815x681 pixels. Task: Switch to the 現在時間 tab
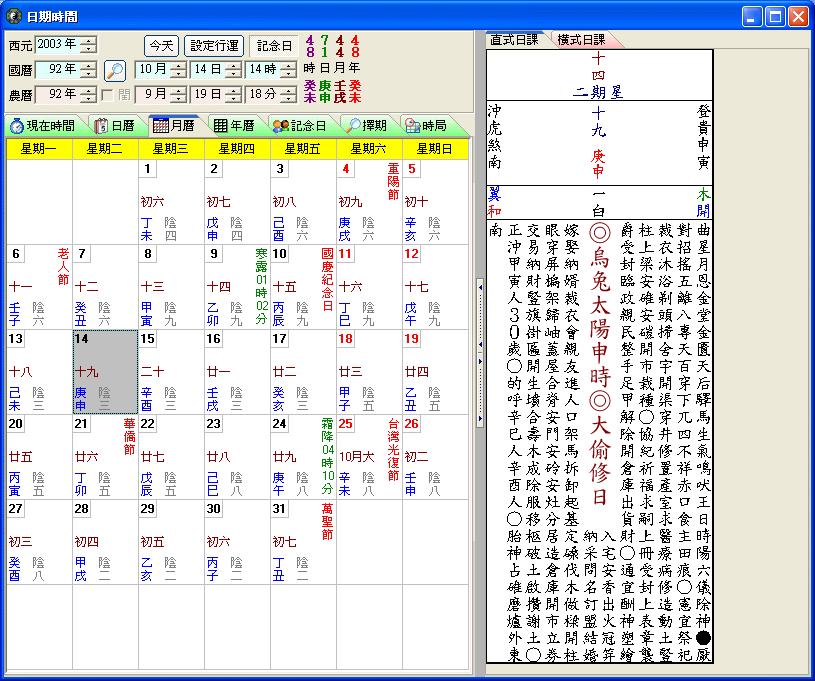43,126
